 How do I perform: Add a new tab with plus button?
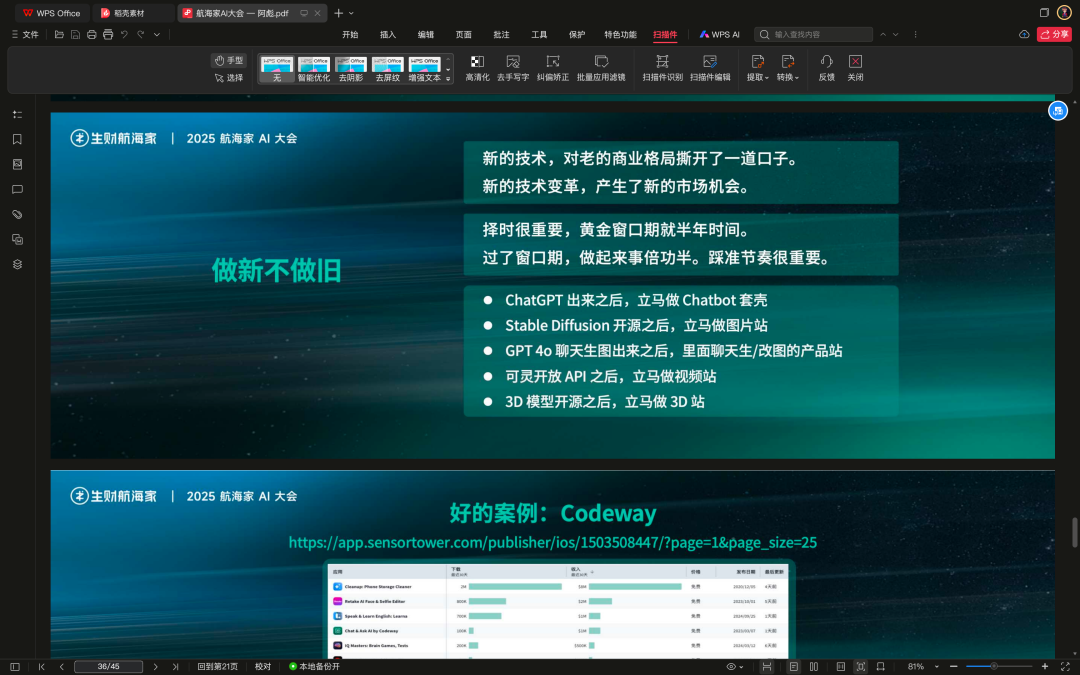coord(338,13)
